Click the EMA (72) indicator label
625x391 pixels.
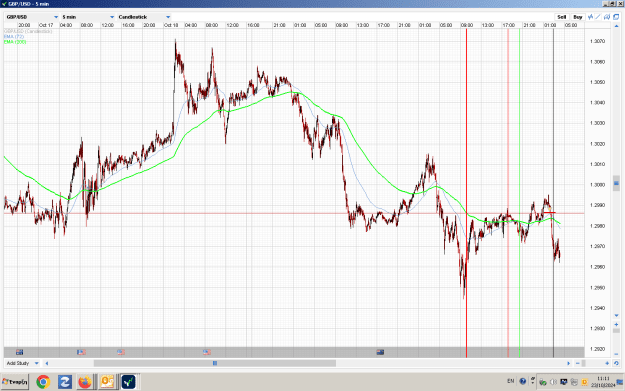pyautogui.click(x=14, y=36)
